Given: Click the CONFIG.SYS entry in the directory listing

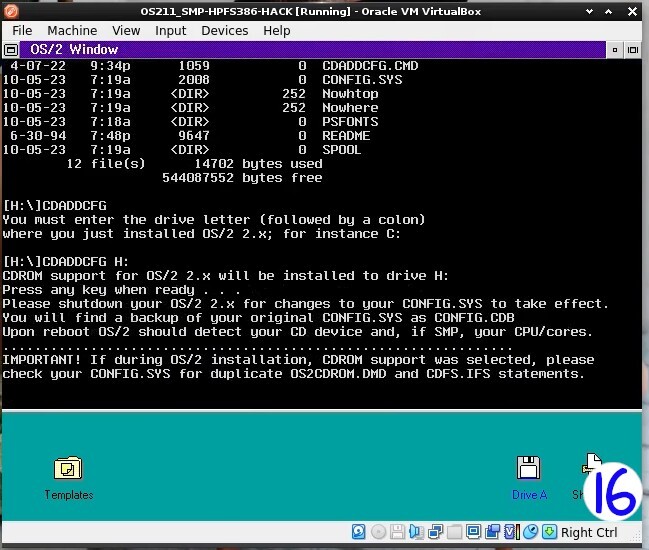Looking at the screenshot, I should coord(362,80).
